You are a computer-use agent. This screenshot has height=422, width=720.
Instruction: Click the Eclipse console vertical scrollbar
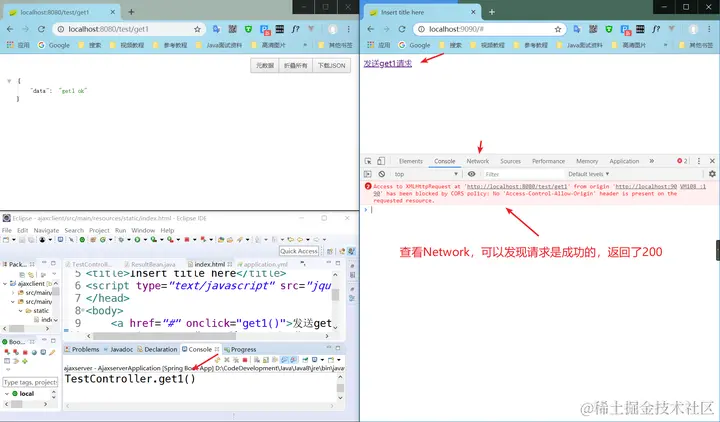pyautogui.click(x=340, y=388)
